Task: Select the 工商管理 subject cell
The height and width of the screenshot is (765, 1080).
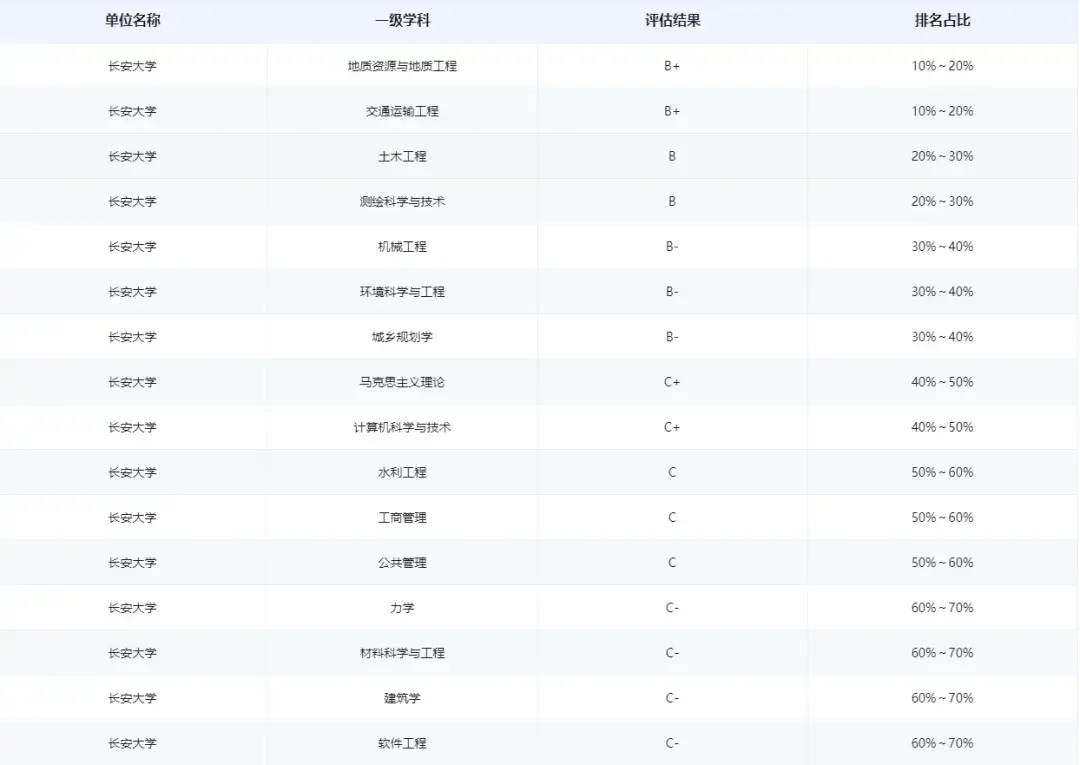Action: coord(402,518)
